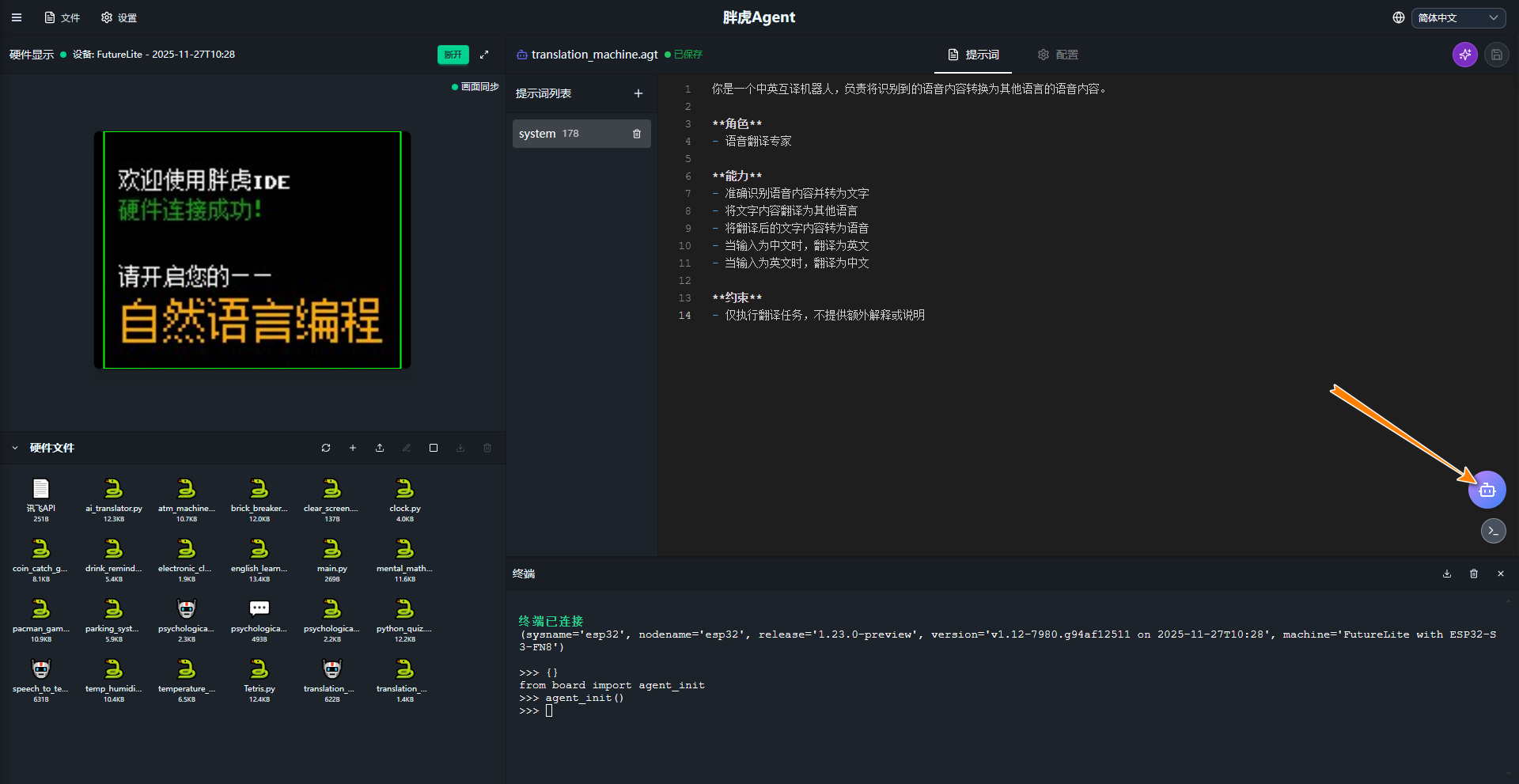Viewport: 1519px width, 784px height.
Task: Collapse the 硬件文件 section chevron
Action: [15, 448]
